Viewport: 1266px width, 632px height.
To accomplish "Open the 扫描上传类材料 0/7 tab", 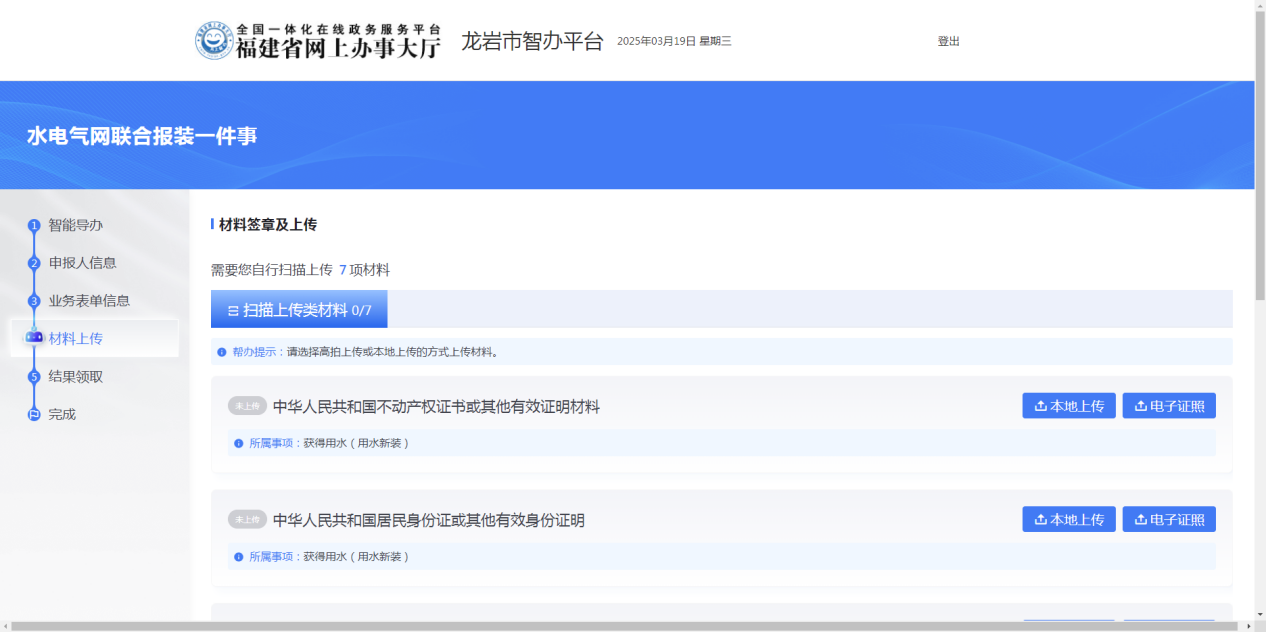I will pyautogui.click(x=299, y=310).
